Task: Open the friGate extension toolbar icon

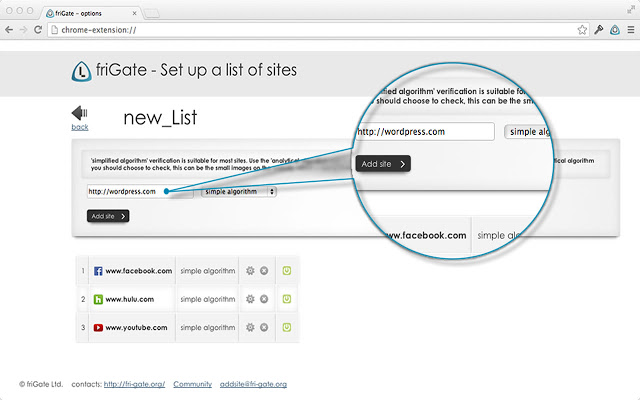Action: (615, 30)
